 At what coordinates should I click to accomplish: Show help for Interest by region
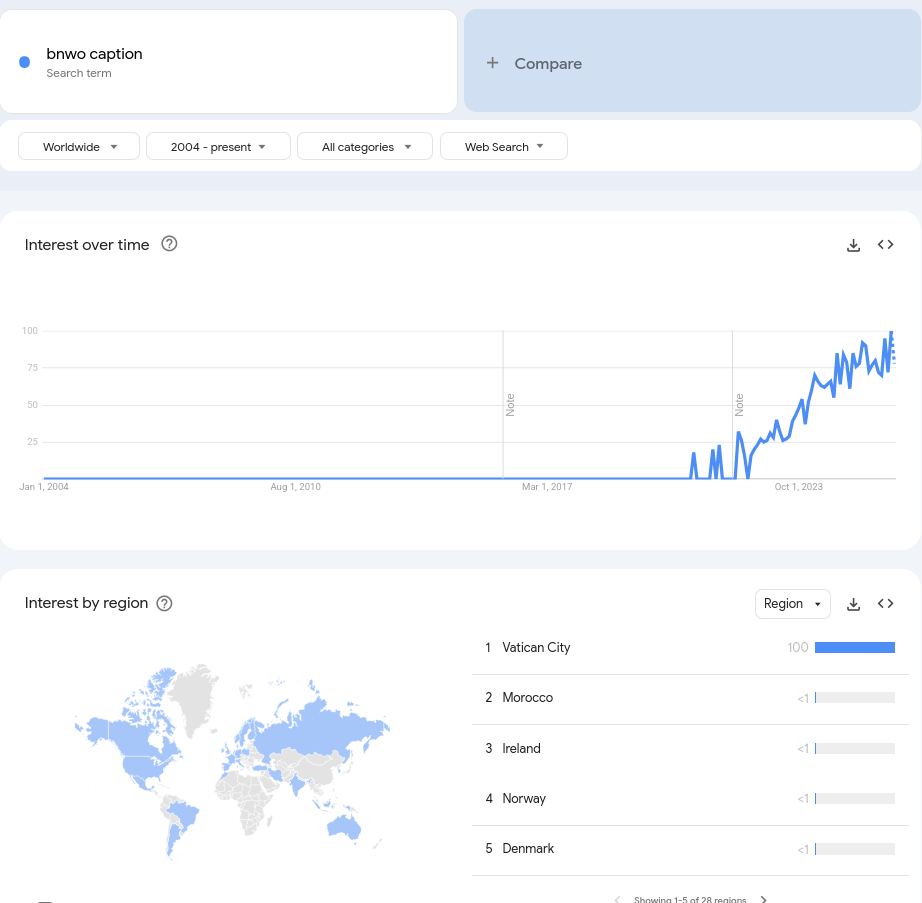click(x=165, y=603)
